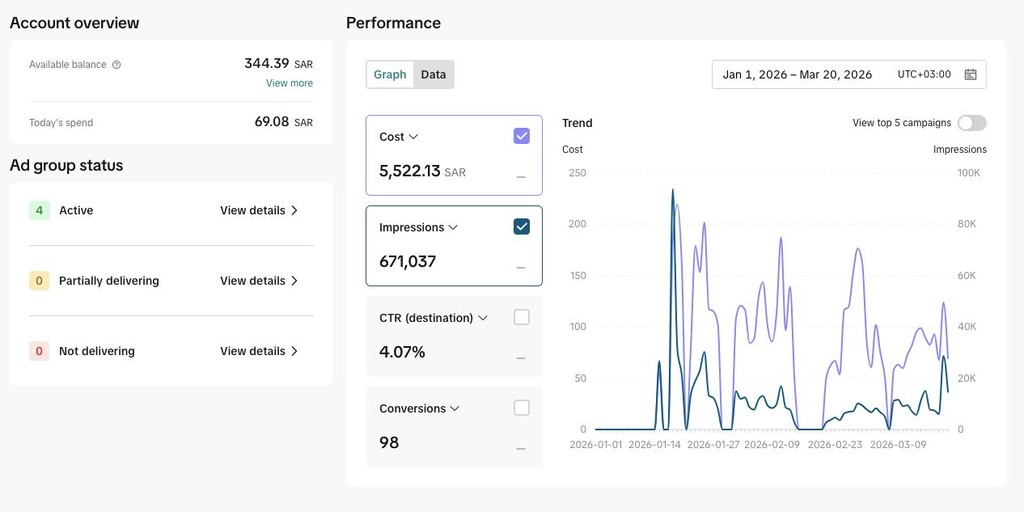Image resolution: width=1024 pixels, height=512 pixels.
Task: Open the Conversions metric dropdown
Action: tap(455, 409)
